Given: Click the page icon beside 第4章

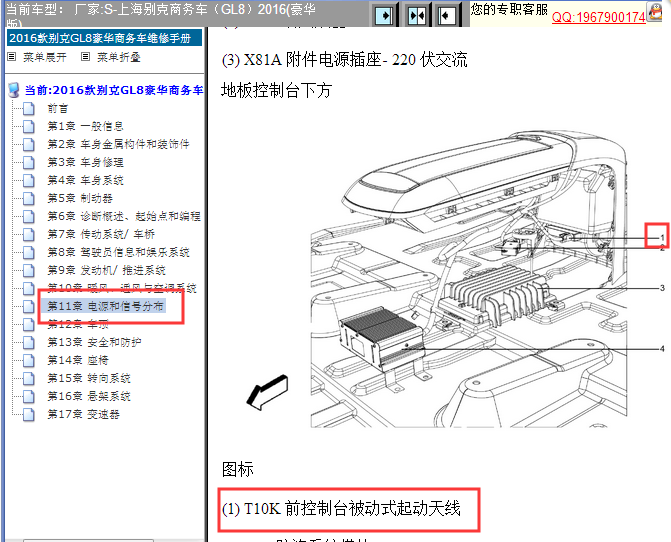Looking at the screenshot, I should (29, 181).
